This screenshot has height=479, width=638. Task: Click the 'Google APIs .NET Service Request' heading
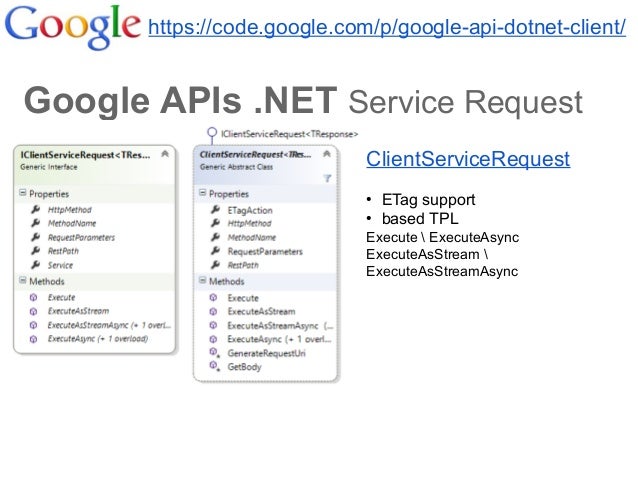pyautogui.click(x=304, y=101)
